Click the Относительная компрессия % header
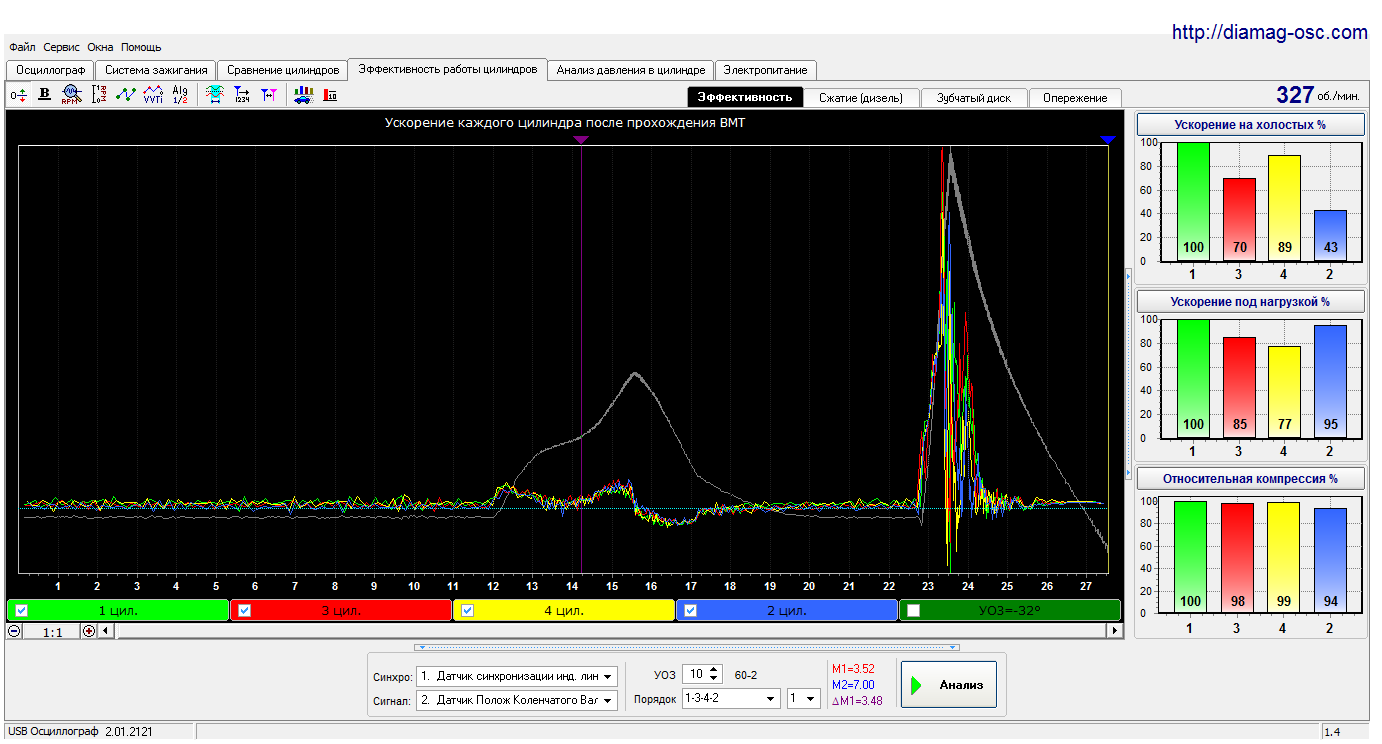This screenshot has height=744, width=1382. pos(1251,478)
